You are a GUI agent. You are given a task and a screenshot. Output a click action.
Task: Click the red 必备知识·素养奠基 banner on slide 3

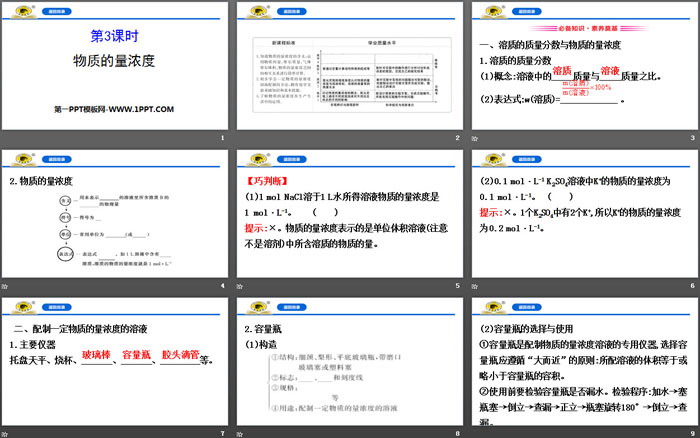pos(588,28)
